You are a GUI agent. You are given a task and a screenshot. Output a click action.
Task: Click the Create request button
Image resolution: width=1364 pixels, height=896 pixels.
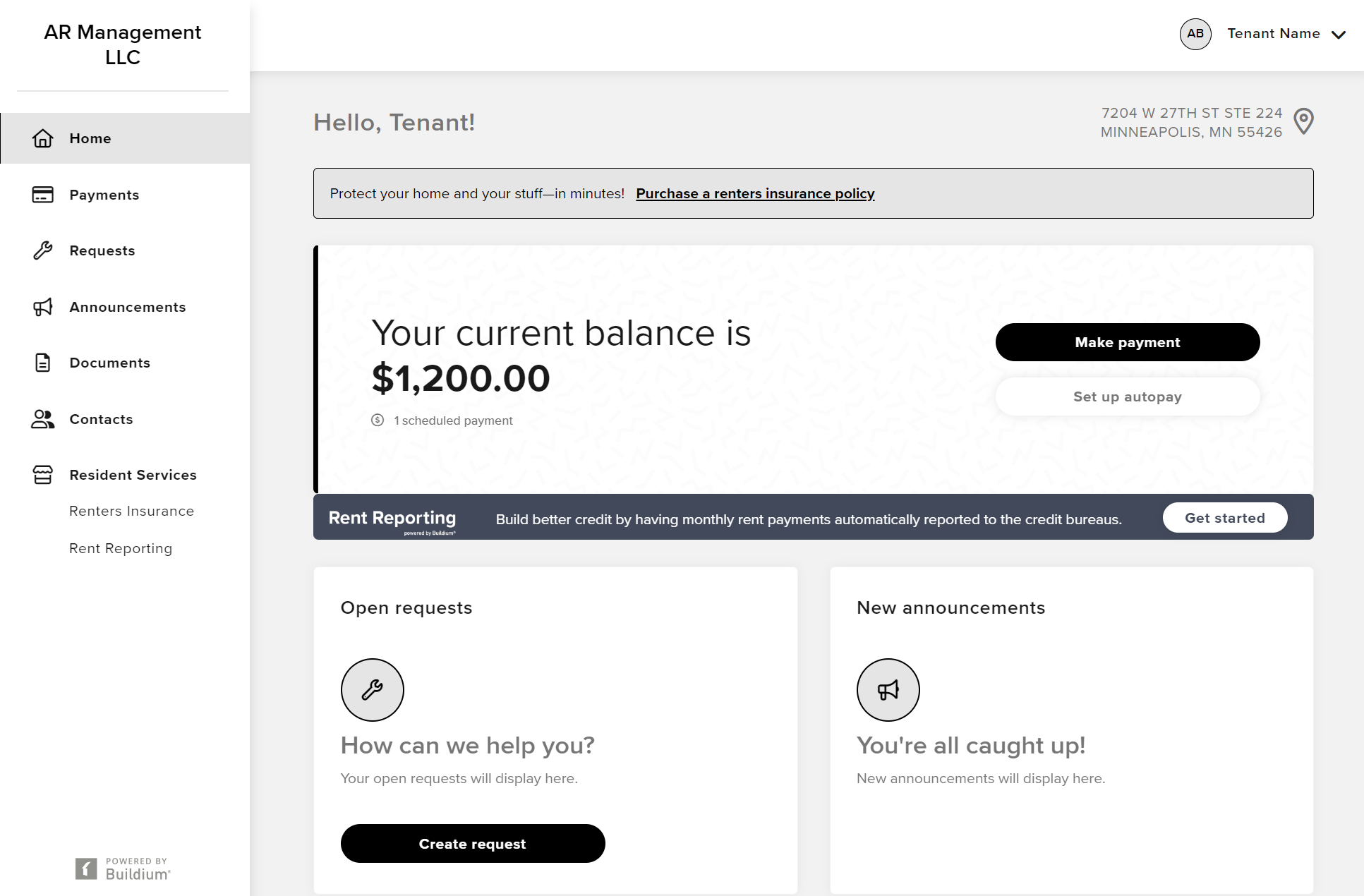473,844
